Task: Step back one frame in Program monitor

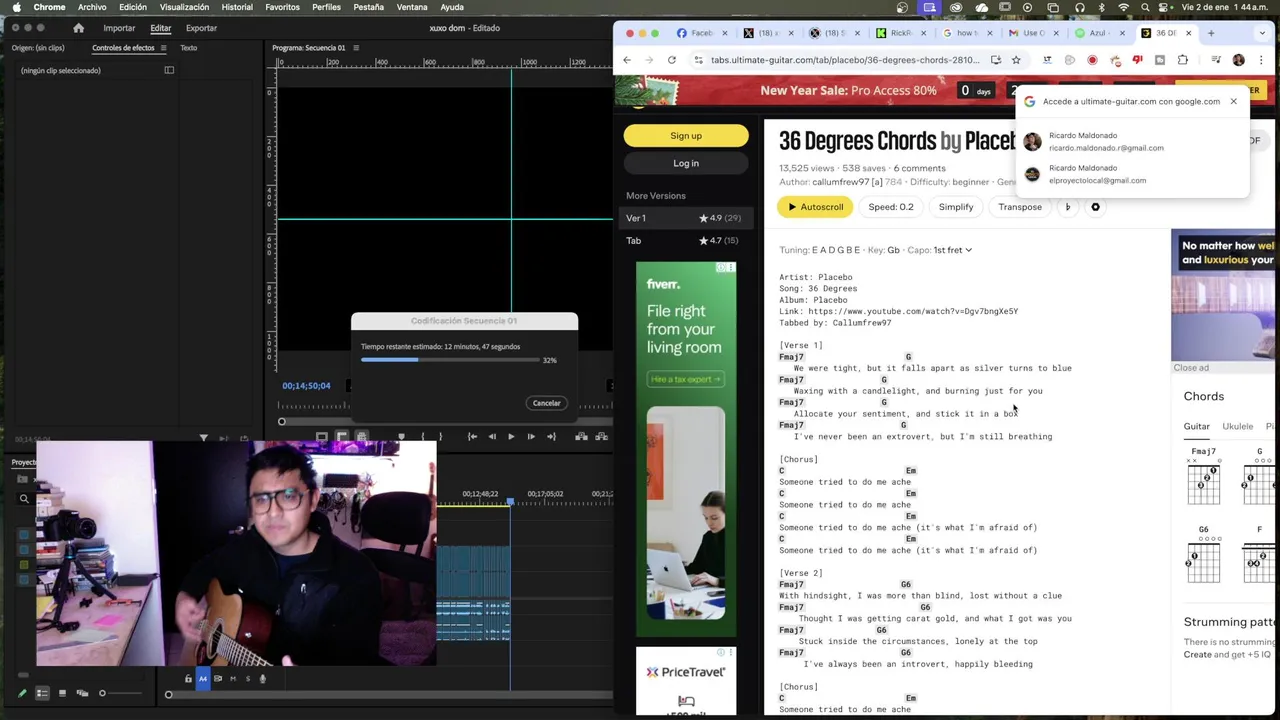Action: [x=492, y=437]
